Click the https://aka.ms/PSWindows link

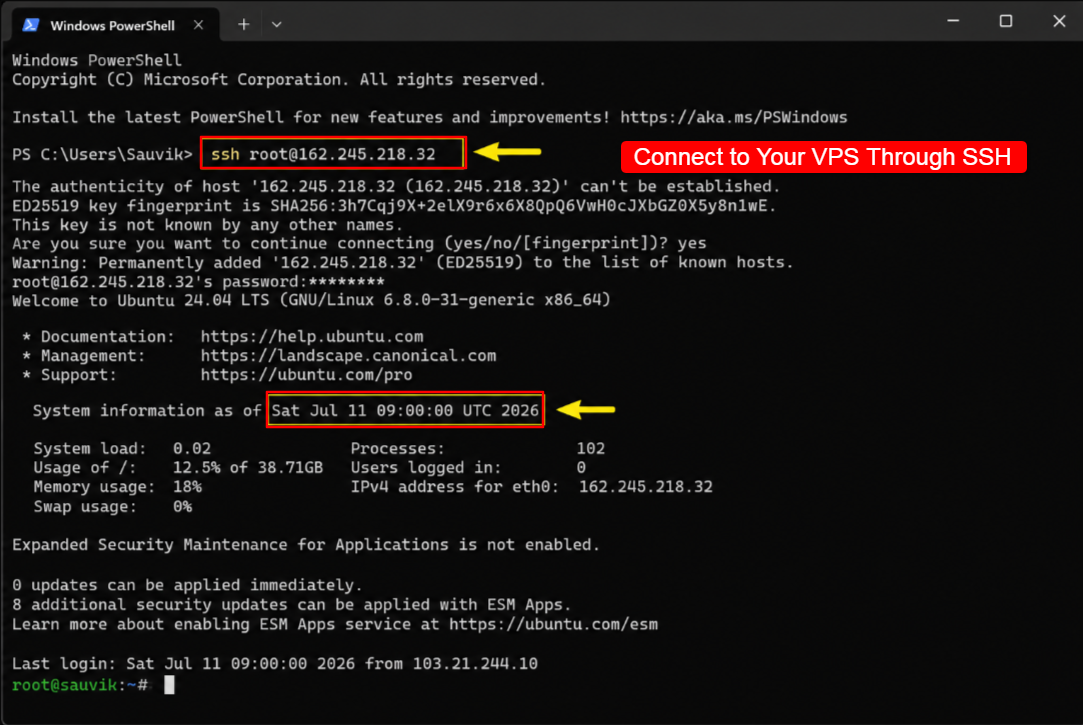(x=734, y=117)
